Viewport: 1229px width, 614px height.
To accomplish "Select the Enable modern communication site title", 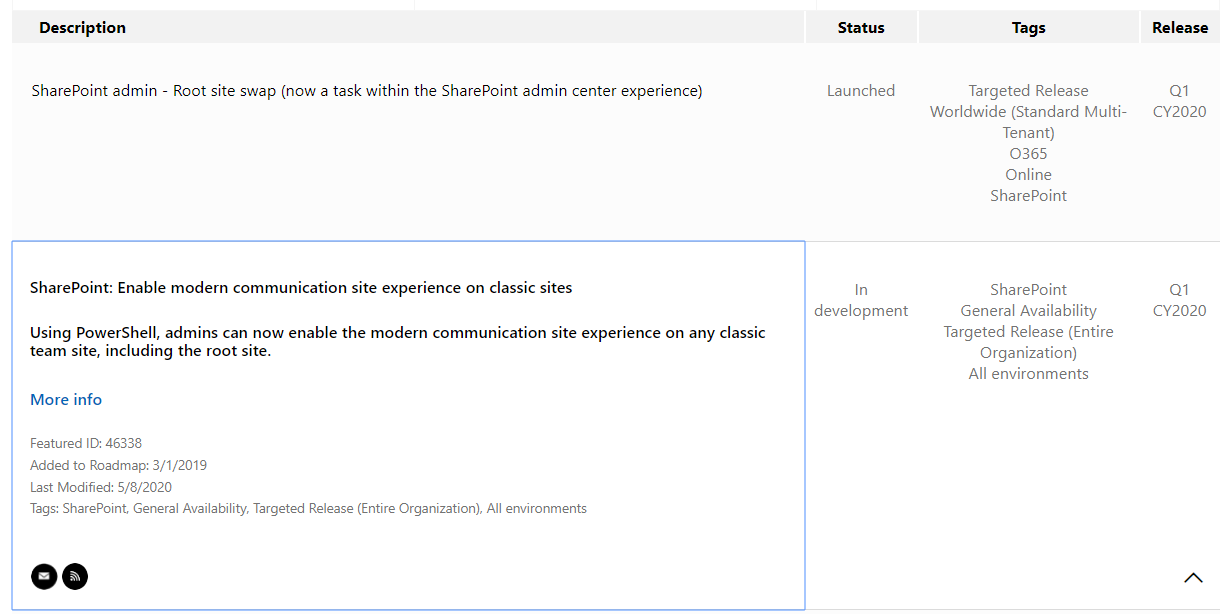I will pyautogui.click(x=301, y=288).
